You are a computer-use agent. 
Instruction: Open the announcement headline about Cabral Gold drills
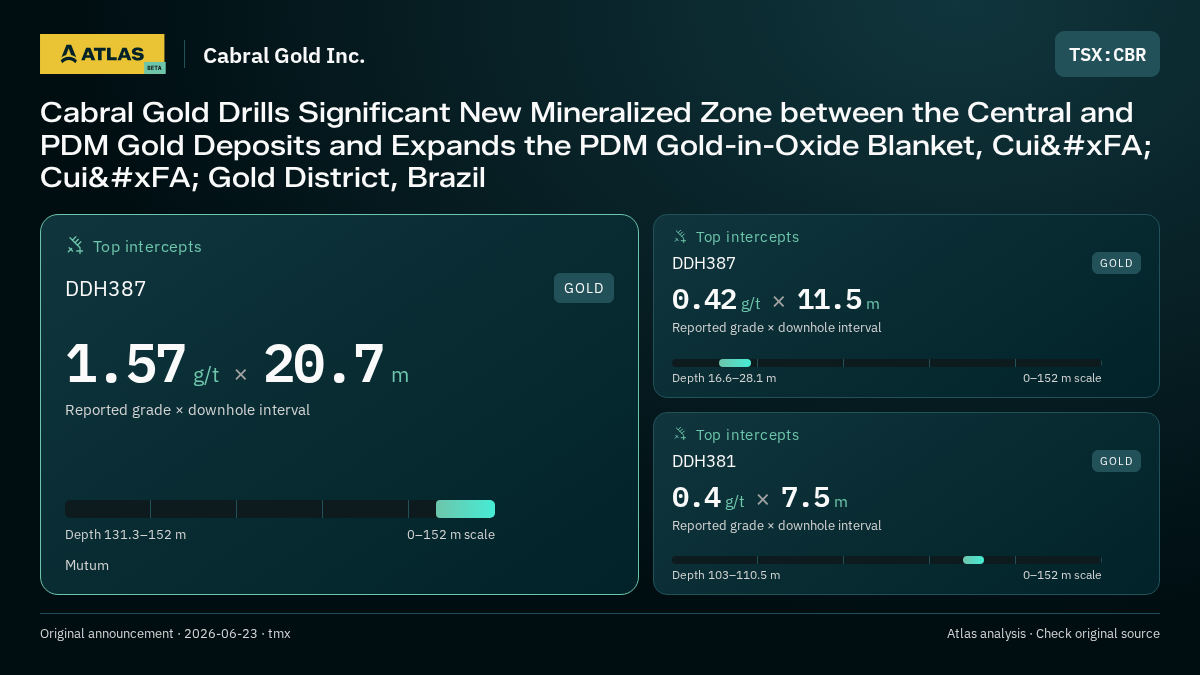point(596,146)
